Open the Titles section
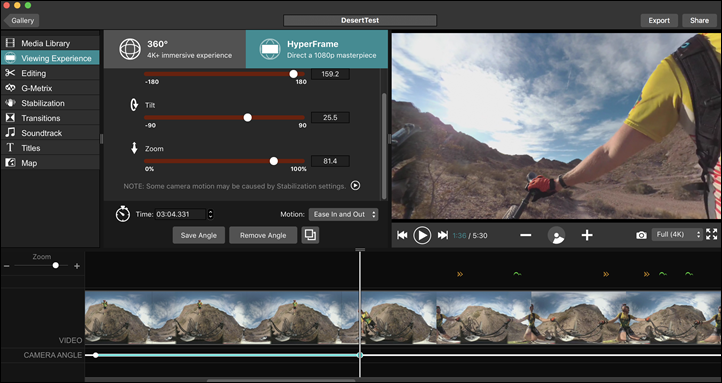The height and width of the screenshot is (383, 722). coord(50,148)
